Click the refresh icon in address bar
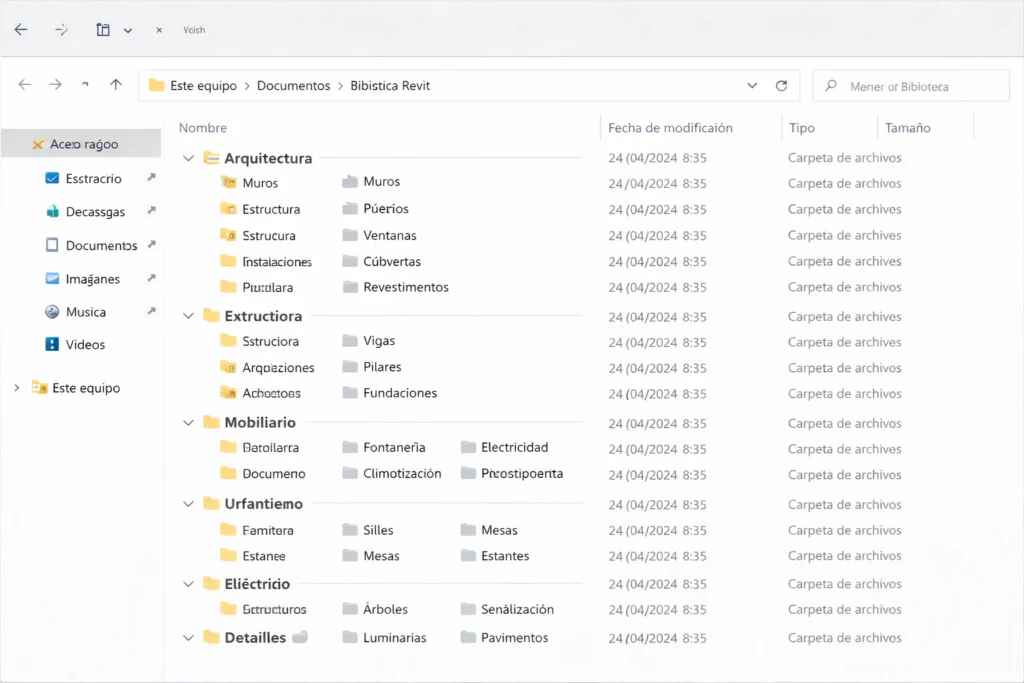Viewport: 1024px width, 683px height. (782, 86)
